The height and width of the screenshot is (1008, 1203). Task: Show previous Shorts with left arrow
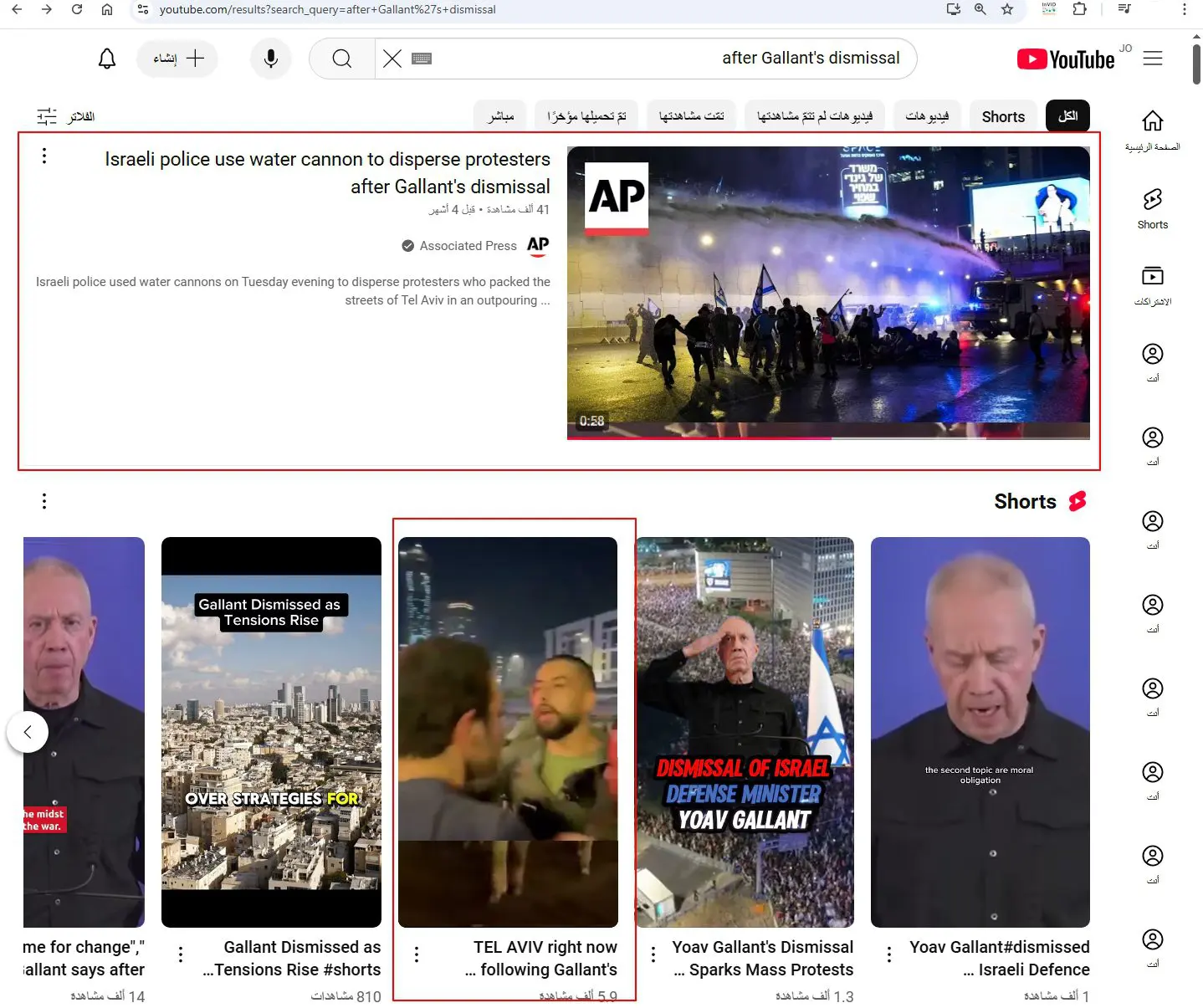pos(28,732)
